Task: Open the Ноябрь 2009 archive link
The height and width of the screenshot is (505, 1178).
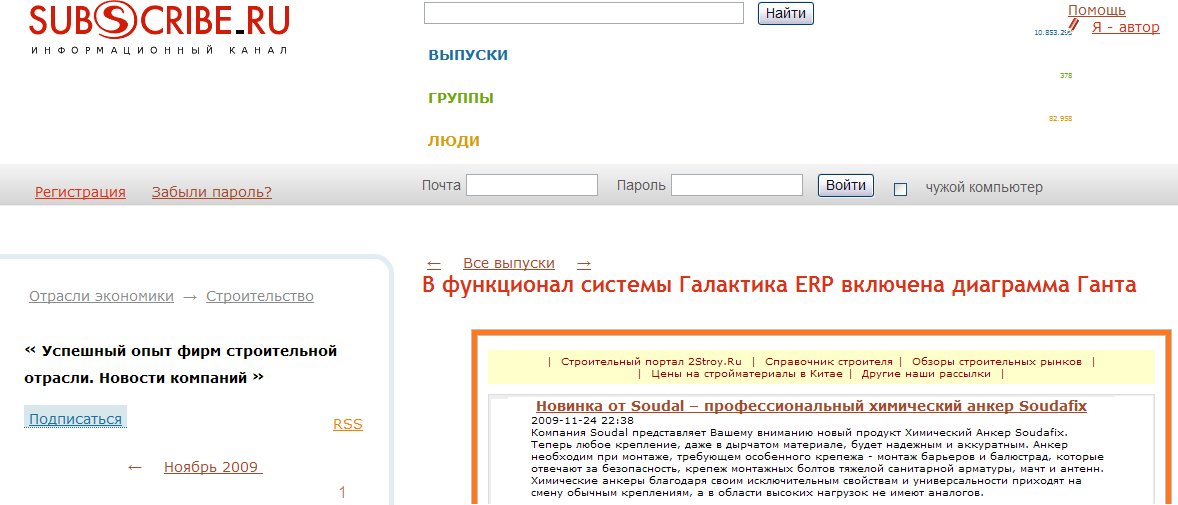Action: 213,467
